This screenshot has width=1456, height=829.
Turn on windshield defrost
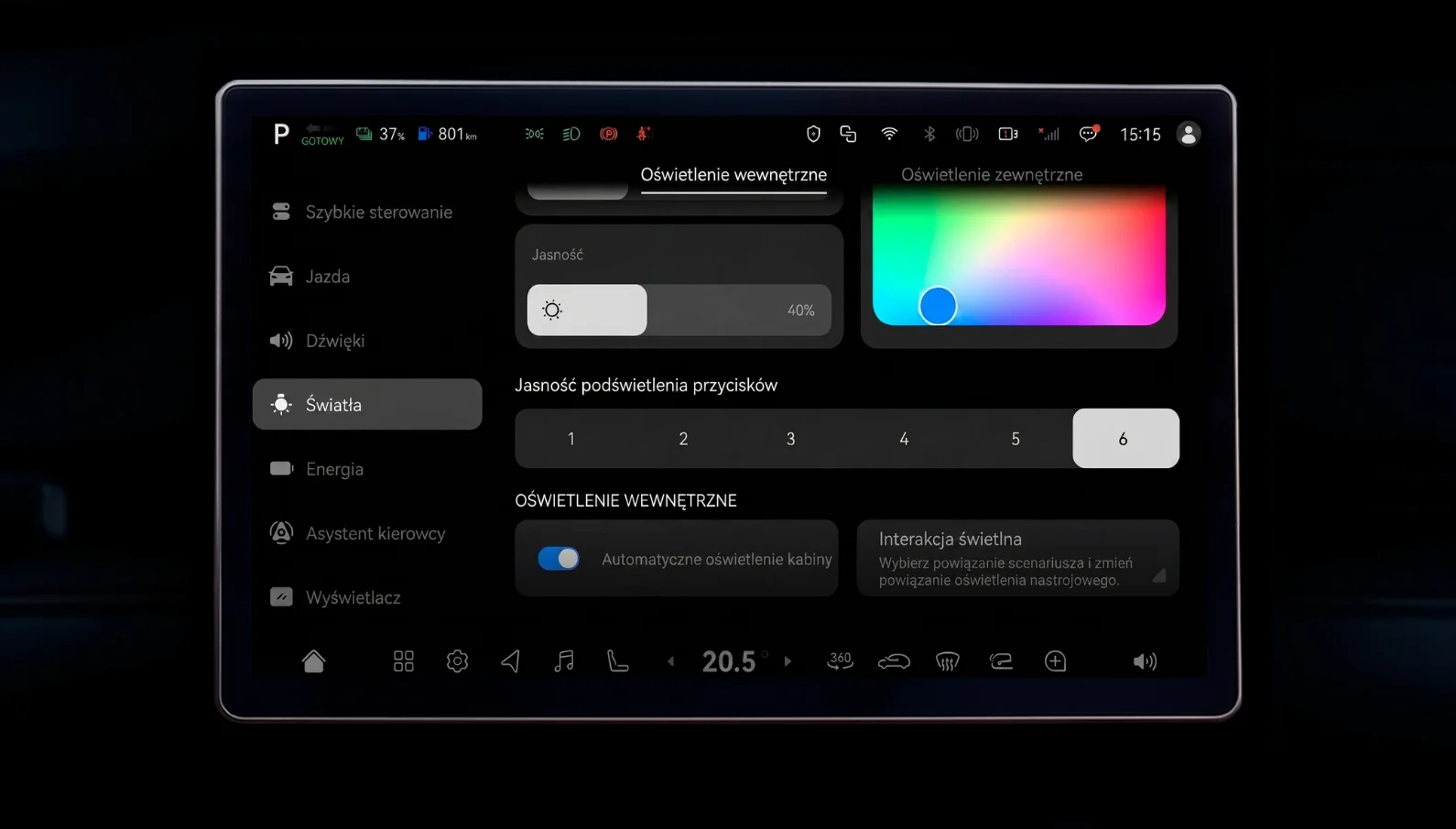[x=948, y=661]
